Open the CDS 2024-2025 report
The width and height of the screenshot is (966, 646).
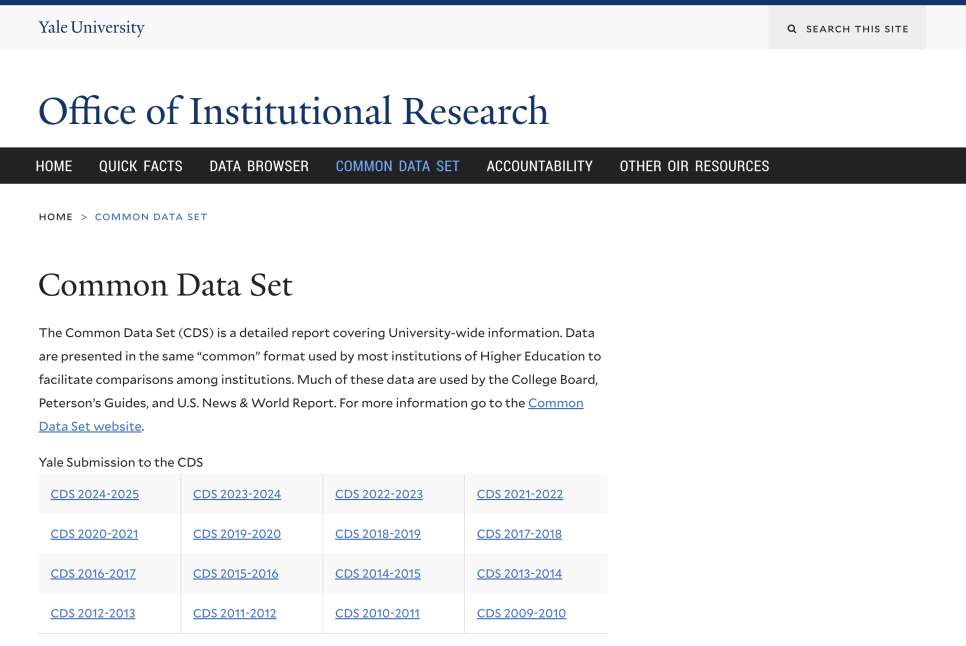[x=95, y=494]
